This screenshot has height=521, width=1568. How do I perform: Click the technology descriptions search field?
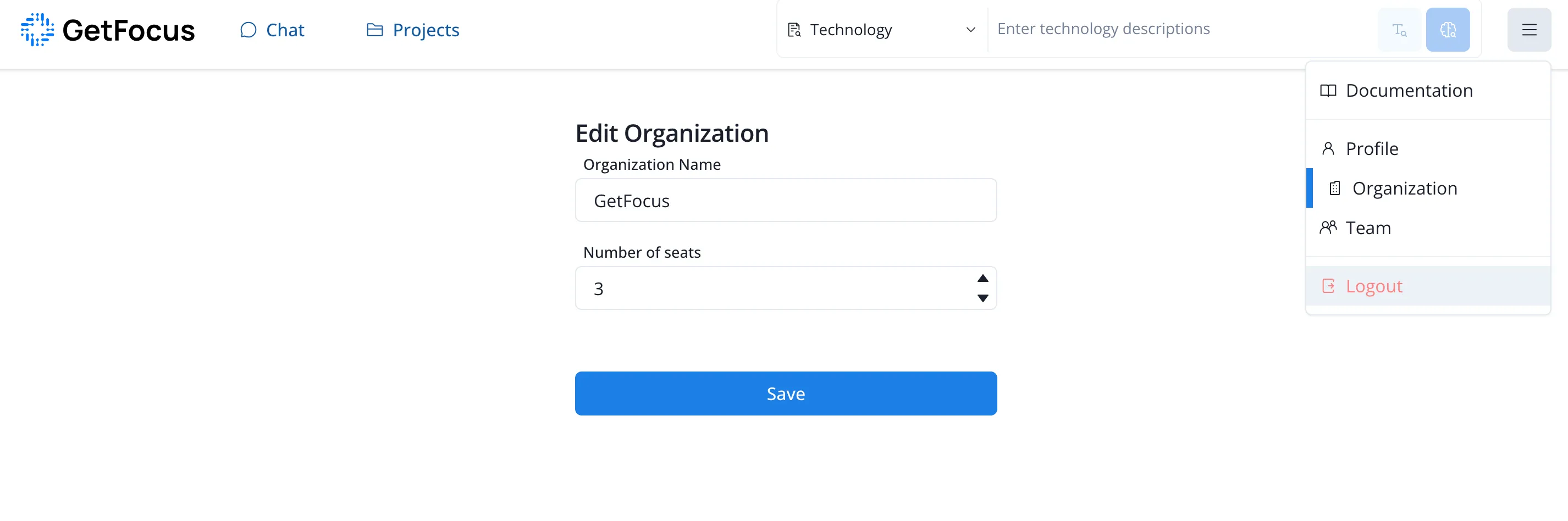pos(1181,29)
